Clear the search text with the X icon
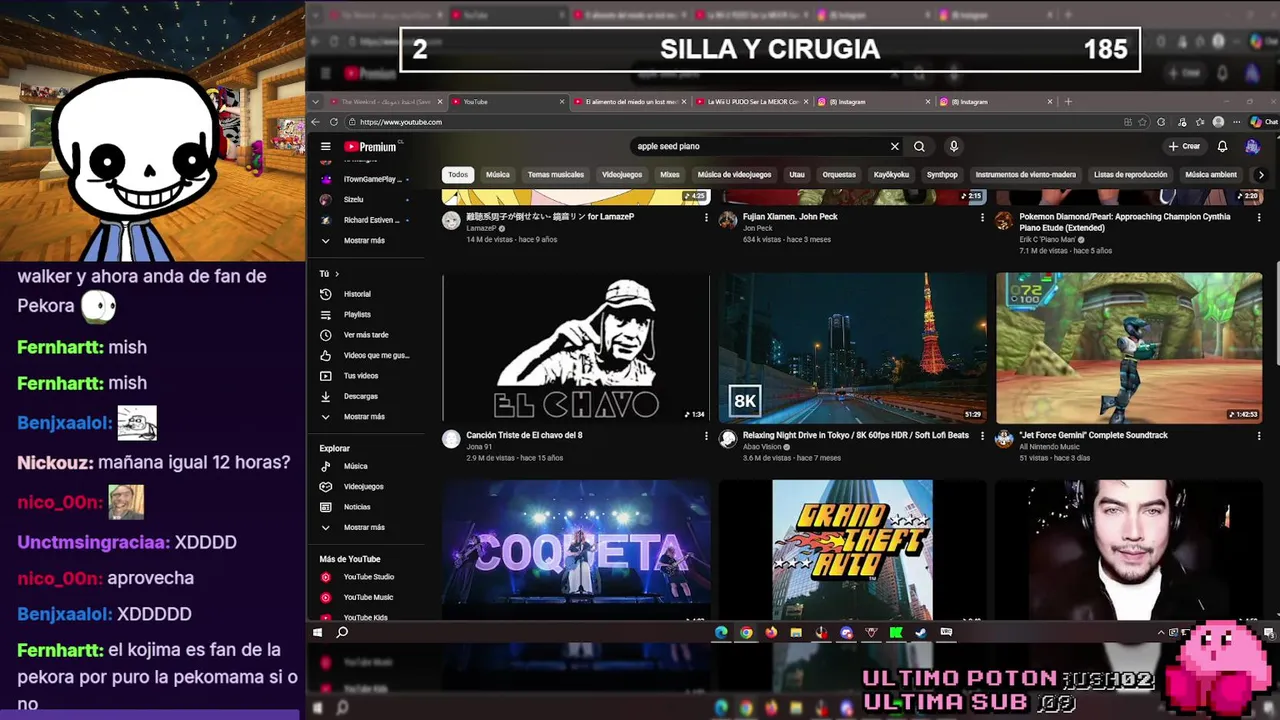1280x720 pixels. pyautogui.click(x=895, y=146)
